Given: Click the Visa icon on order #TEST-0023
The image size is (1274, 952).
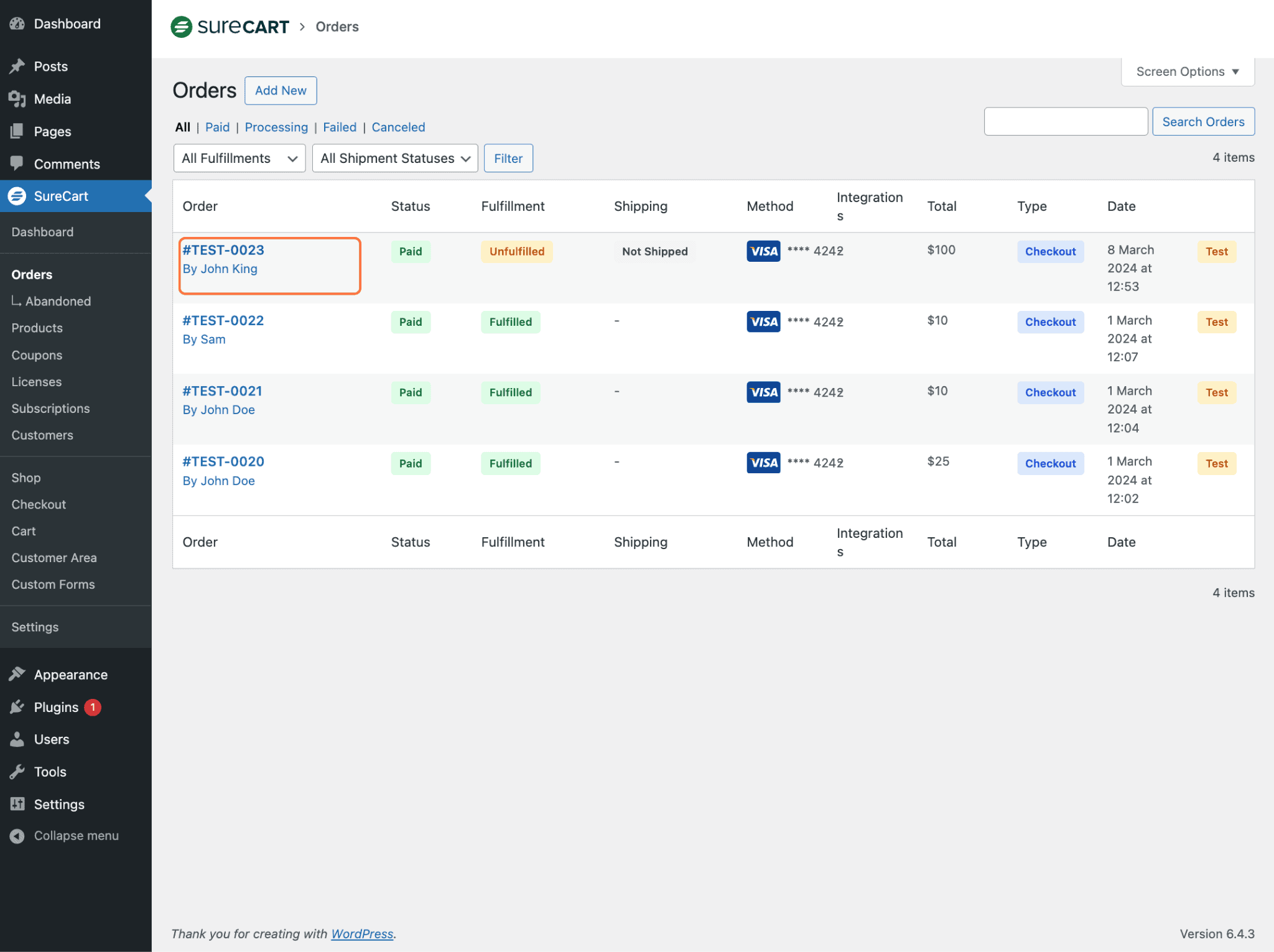Looking at the screenshot, I should pos(763,251).
